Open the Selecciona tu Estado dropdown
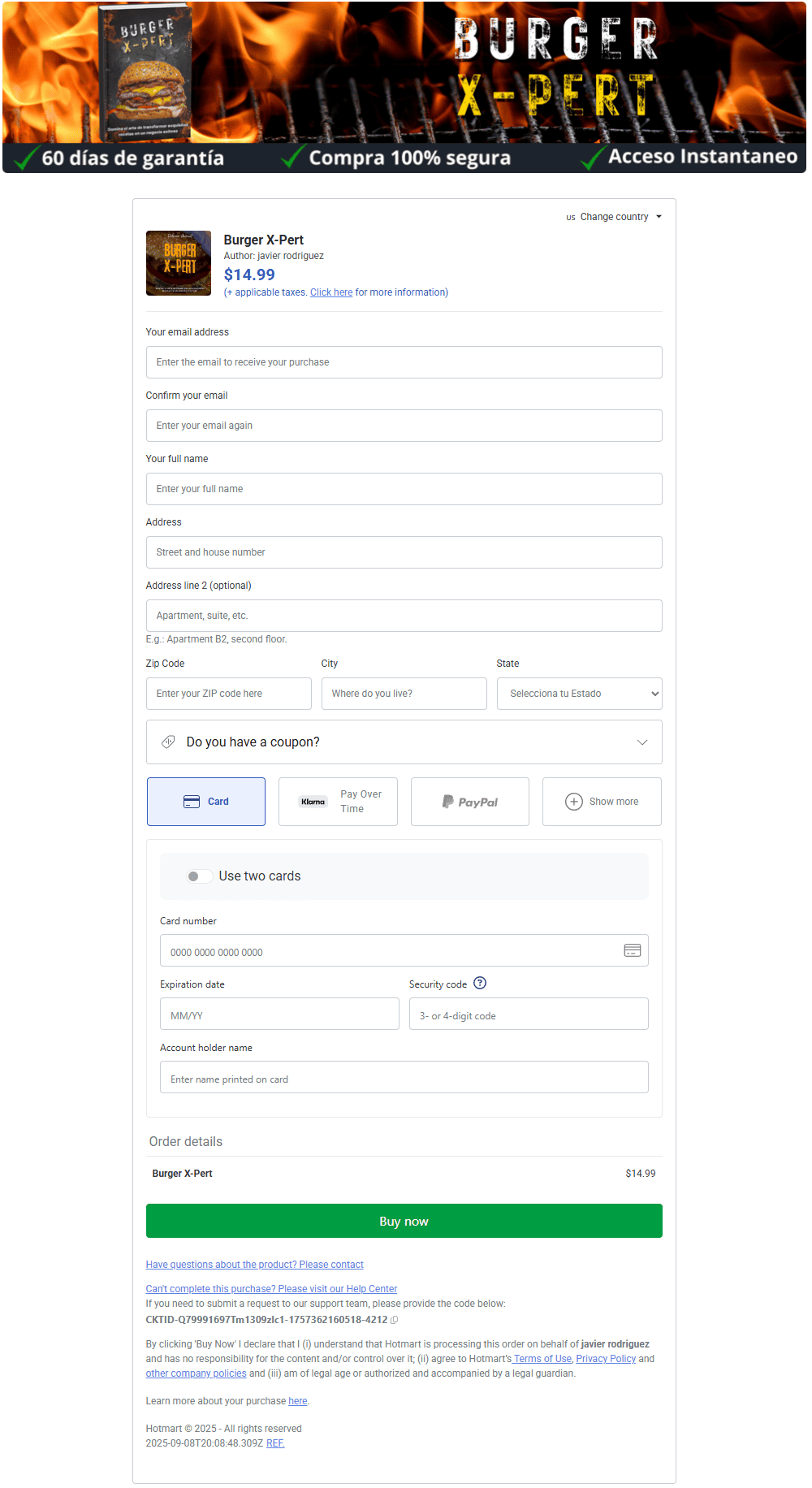Viewport: 812px width, 1488px height. pos(579,694)
